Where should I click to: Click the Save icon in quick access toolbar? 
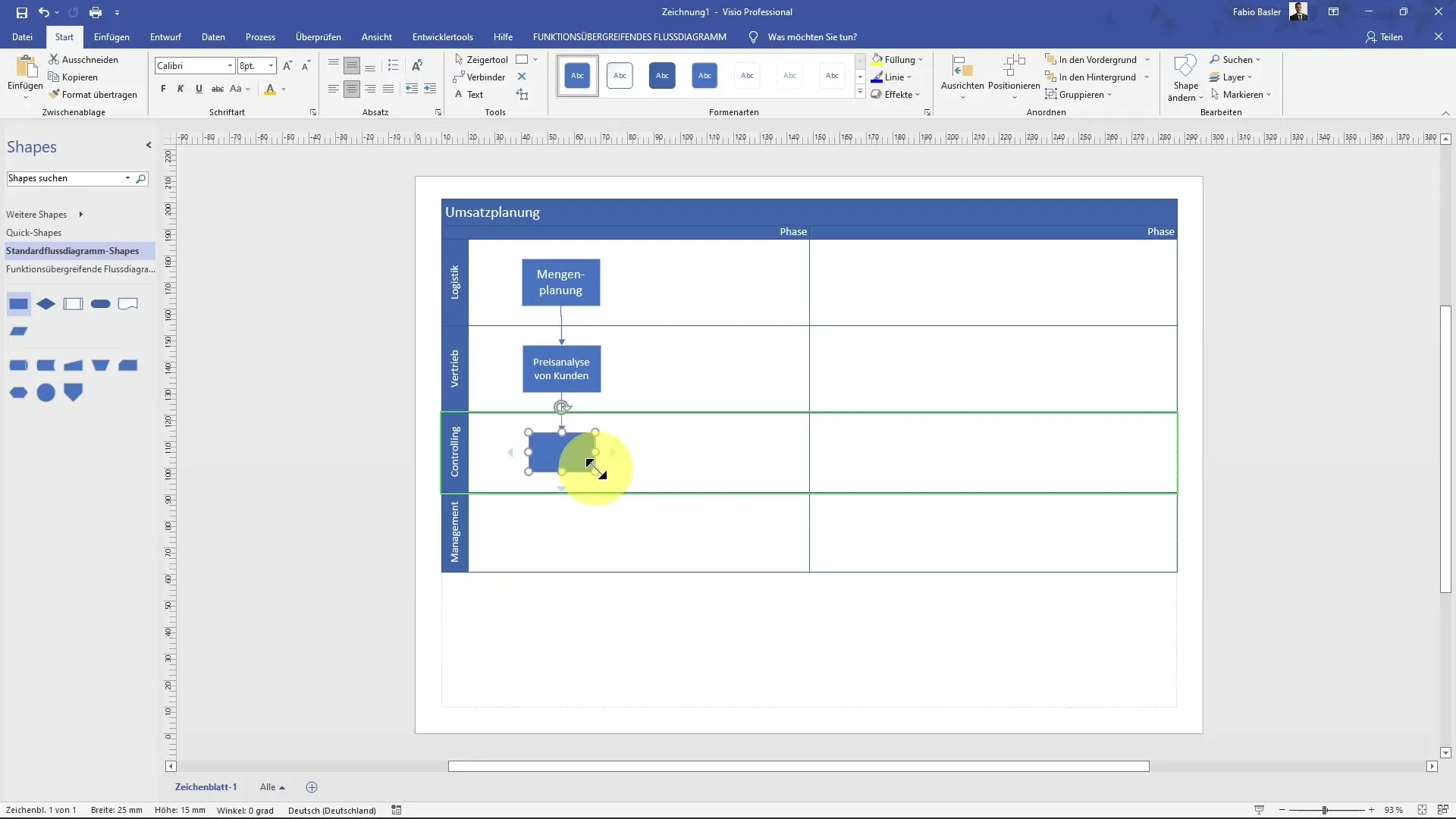(x=21, y=12)
